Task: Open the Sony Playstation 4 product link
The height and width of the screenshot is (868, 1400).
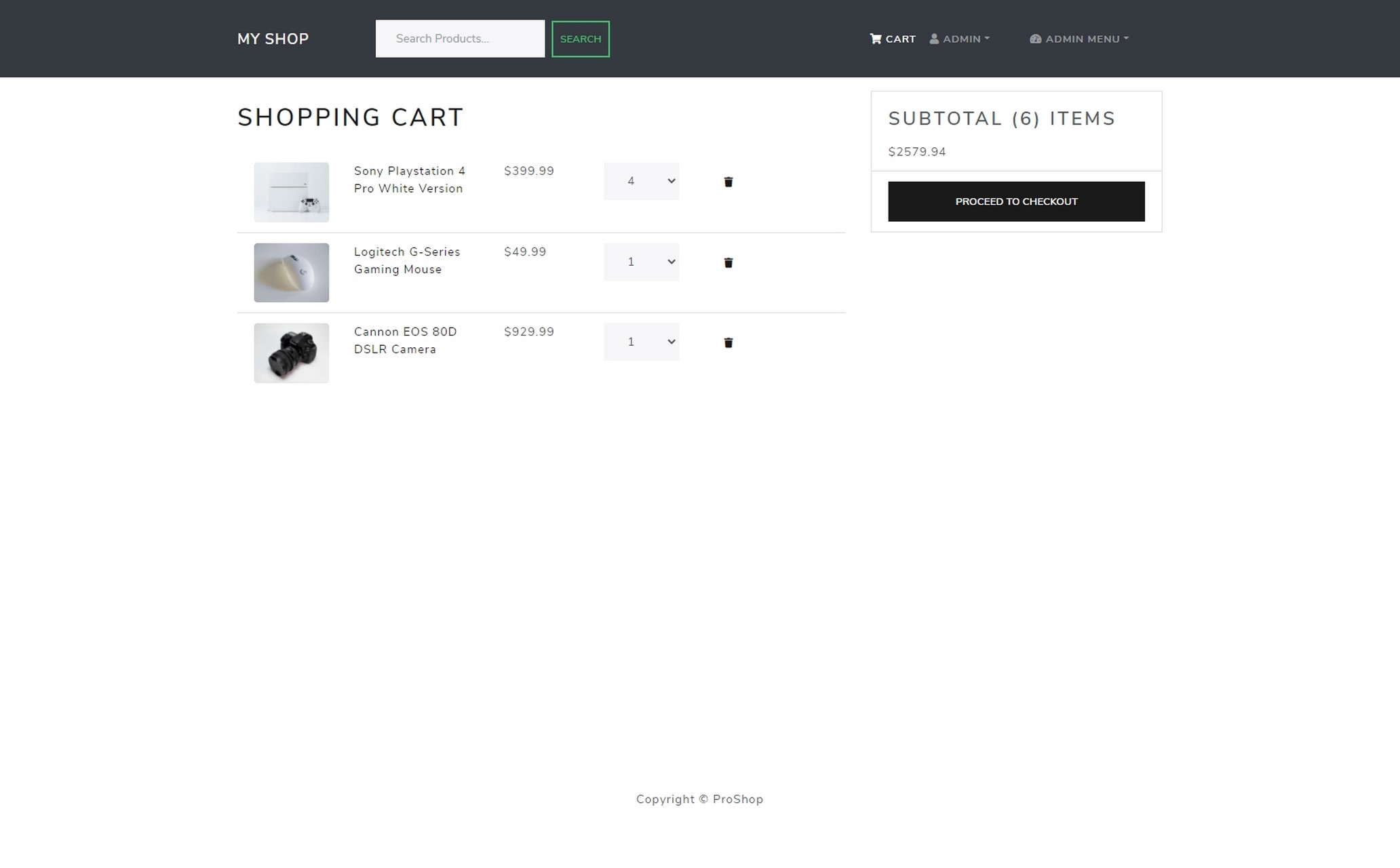Action: [409, 180]
